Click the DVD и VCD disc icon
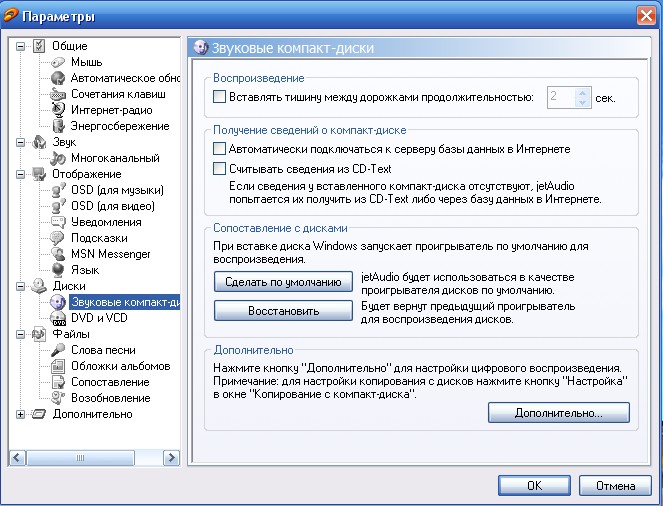663x506 pixels. tap(59, 318)
